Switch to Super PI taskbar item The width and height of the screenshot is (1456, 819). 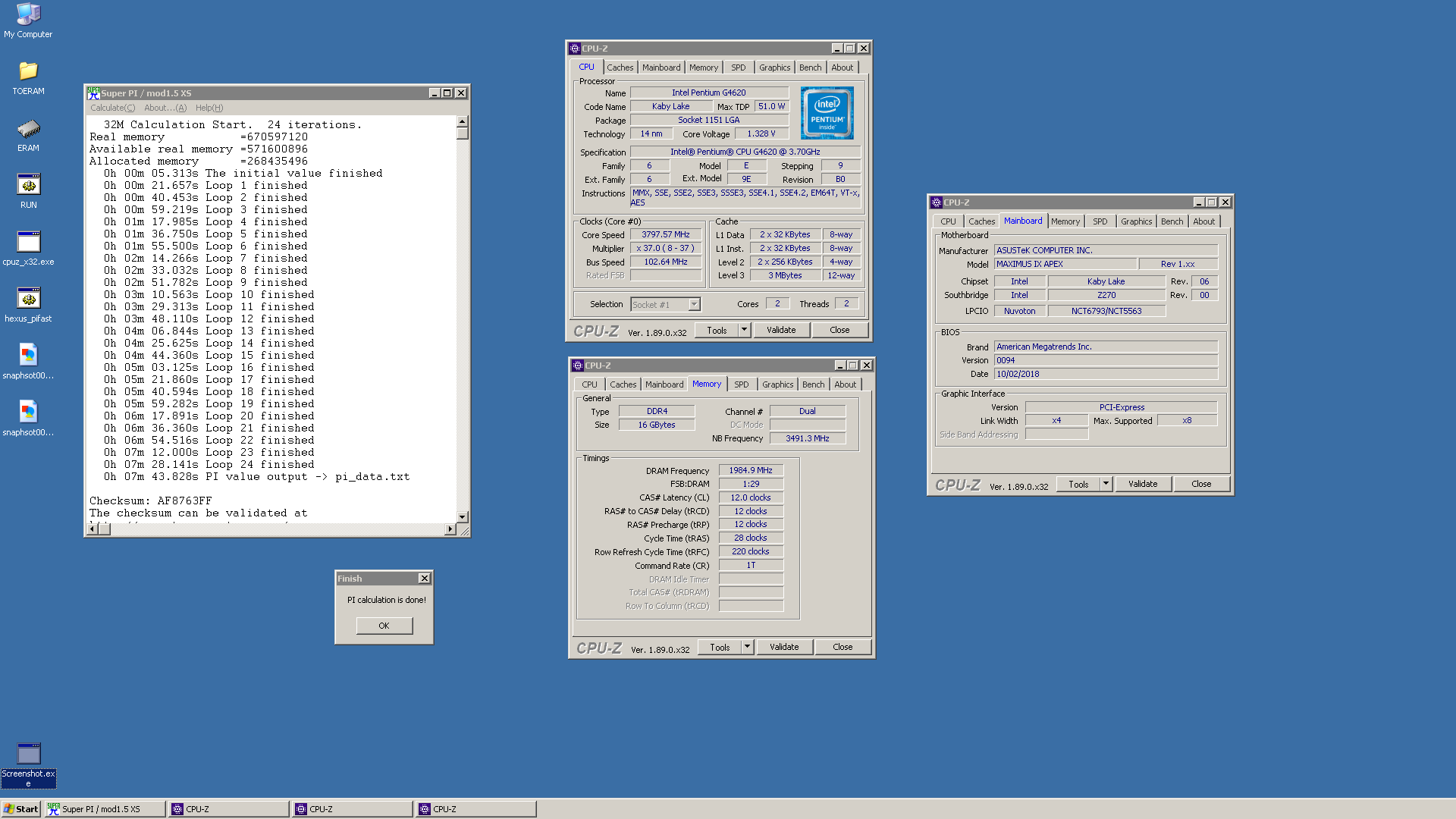coord(105,809)
